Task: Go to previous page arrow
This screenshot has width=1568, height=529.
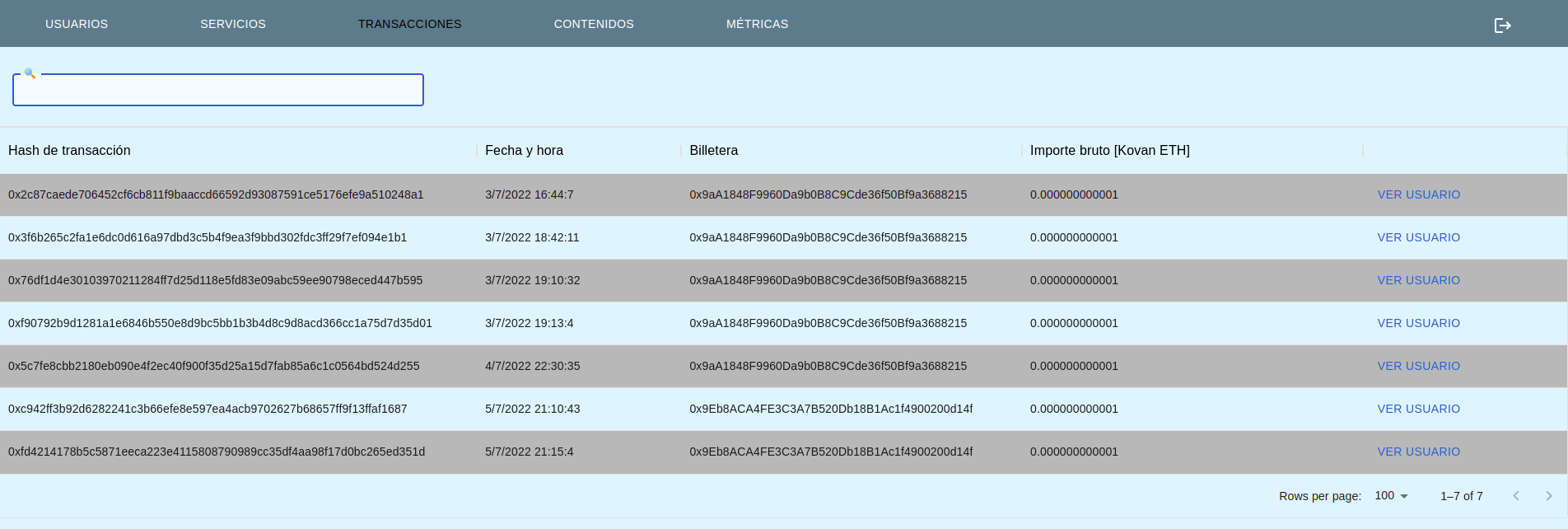Action: tap(1515, 496)
